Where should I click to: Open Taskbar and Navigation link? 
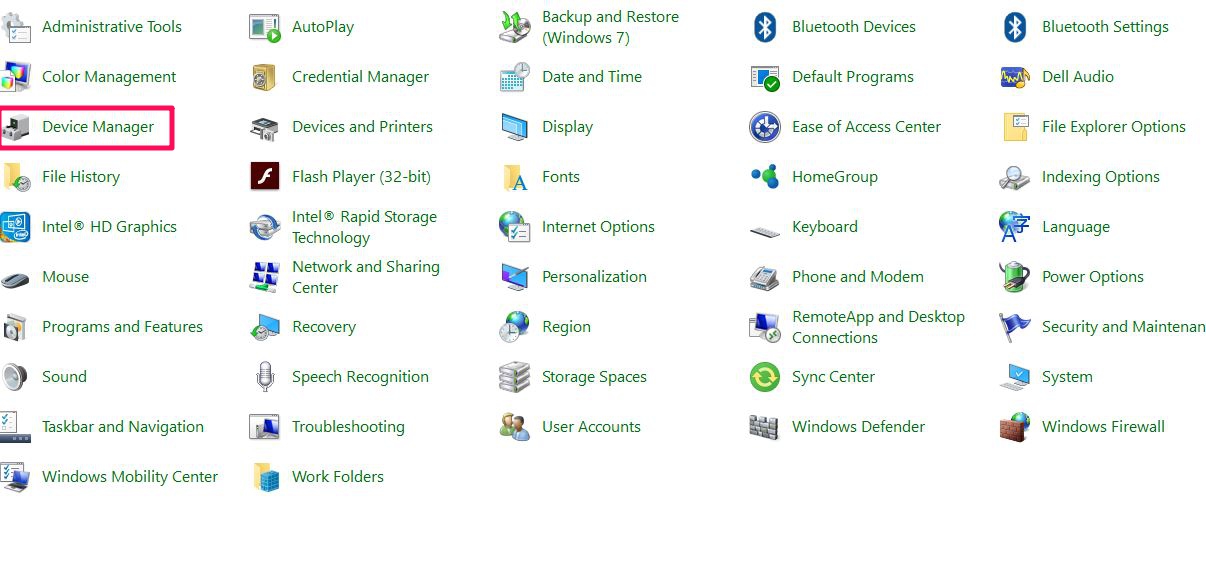[x=123, y=427]
